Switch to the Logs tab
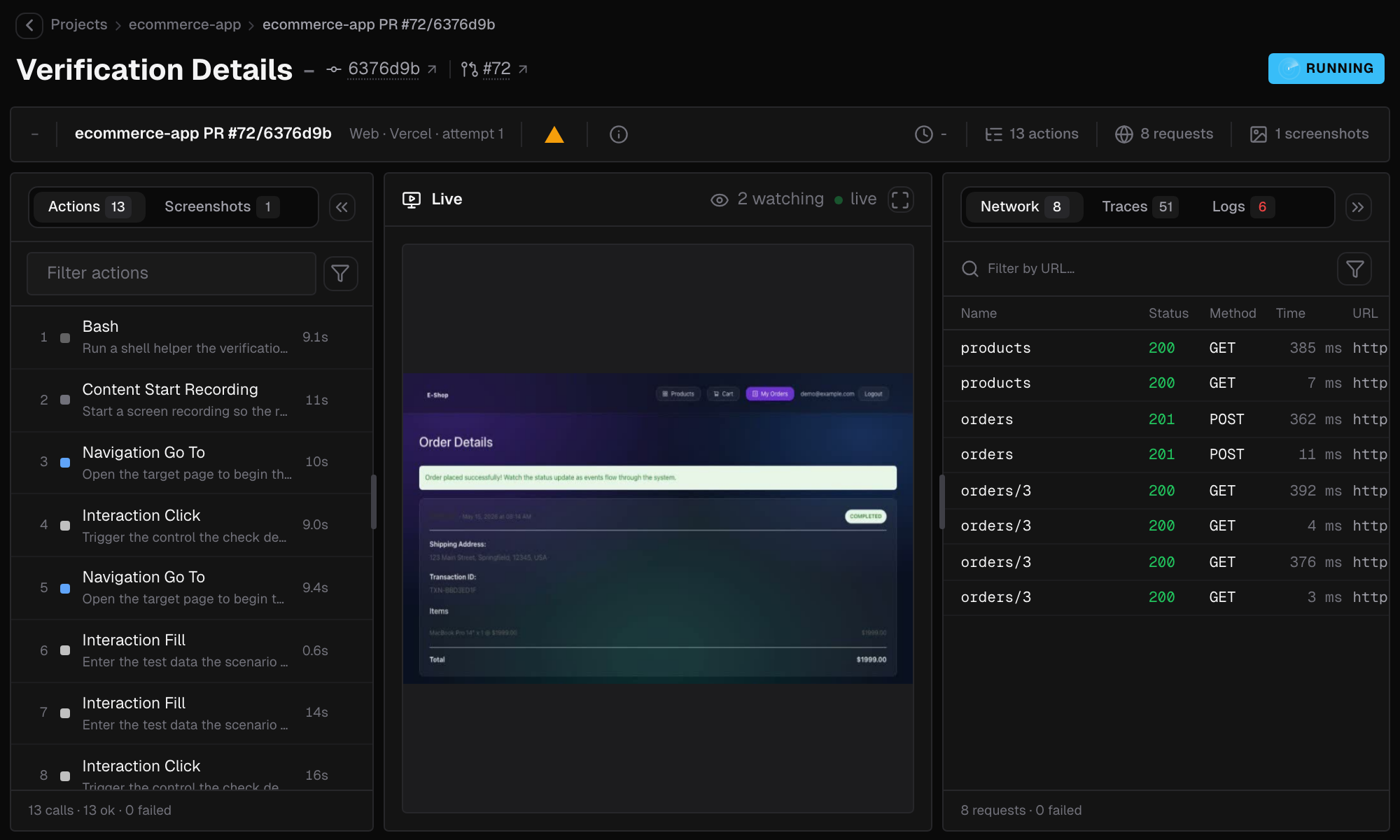Screen dimensions: 1400x840 pos(1242,206)
